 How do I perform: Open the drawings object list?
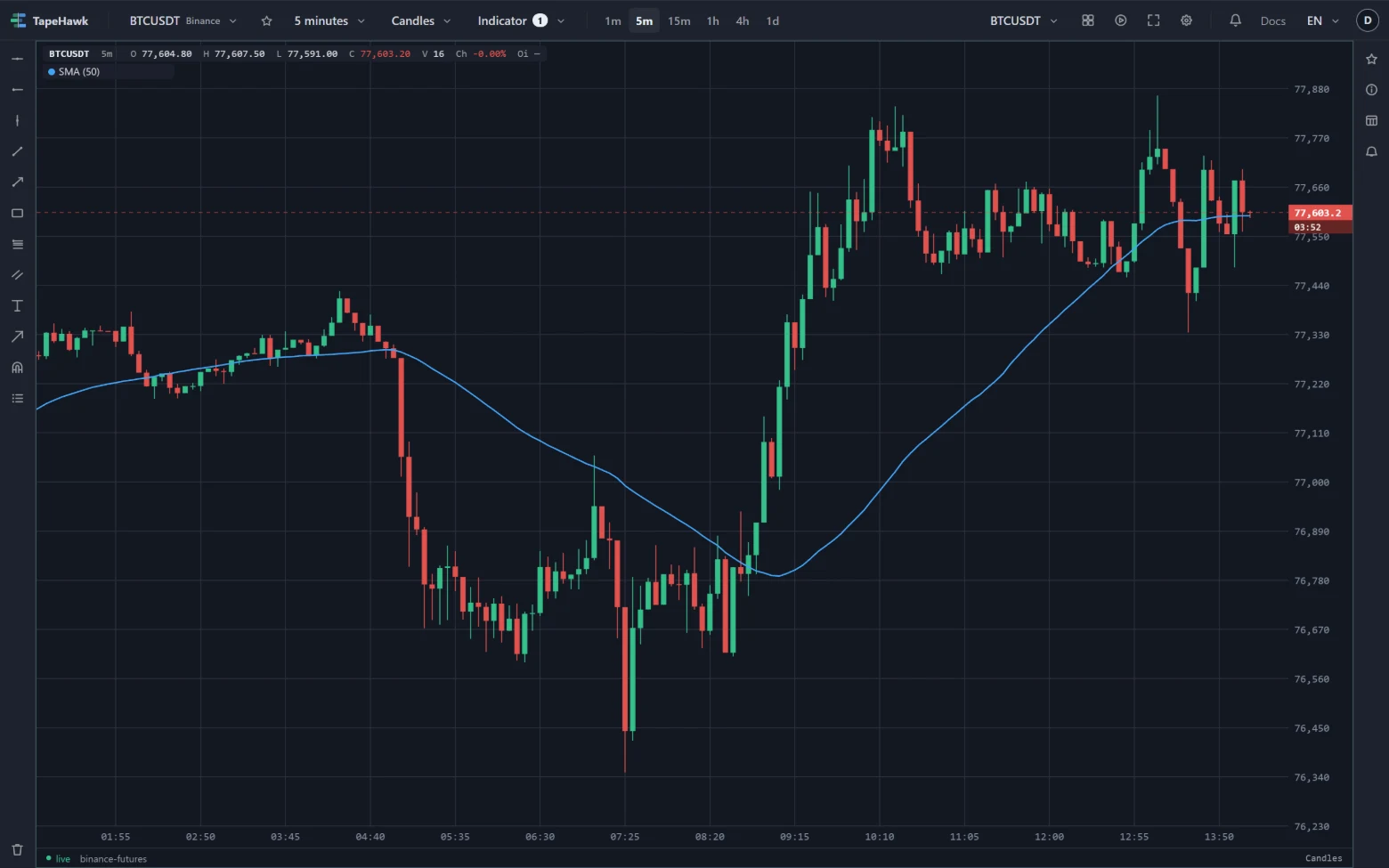coord(17,398)
